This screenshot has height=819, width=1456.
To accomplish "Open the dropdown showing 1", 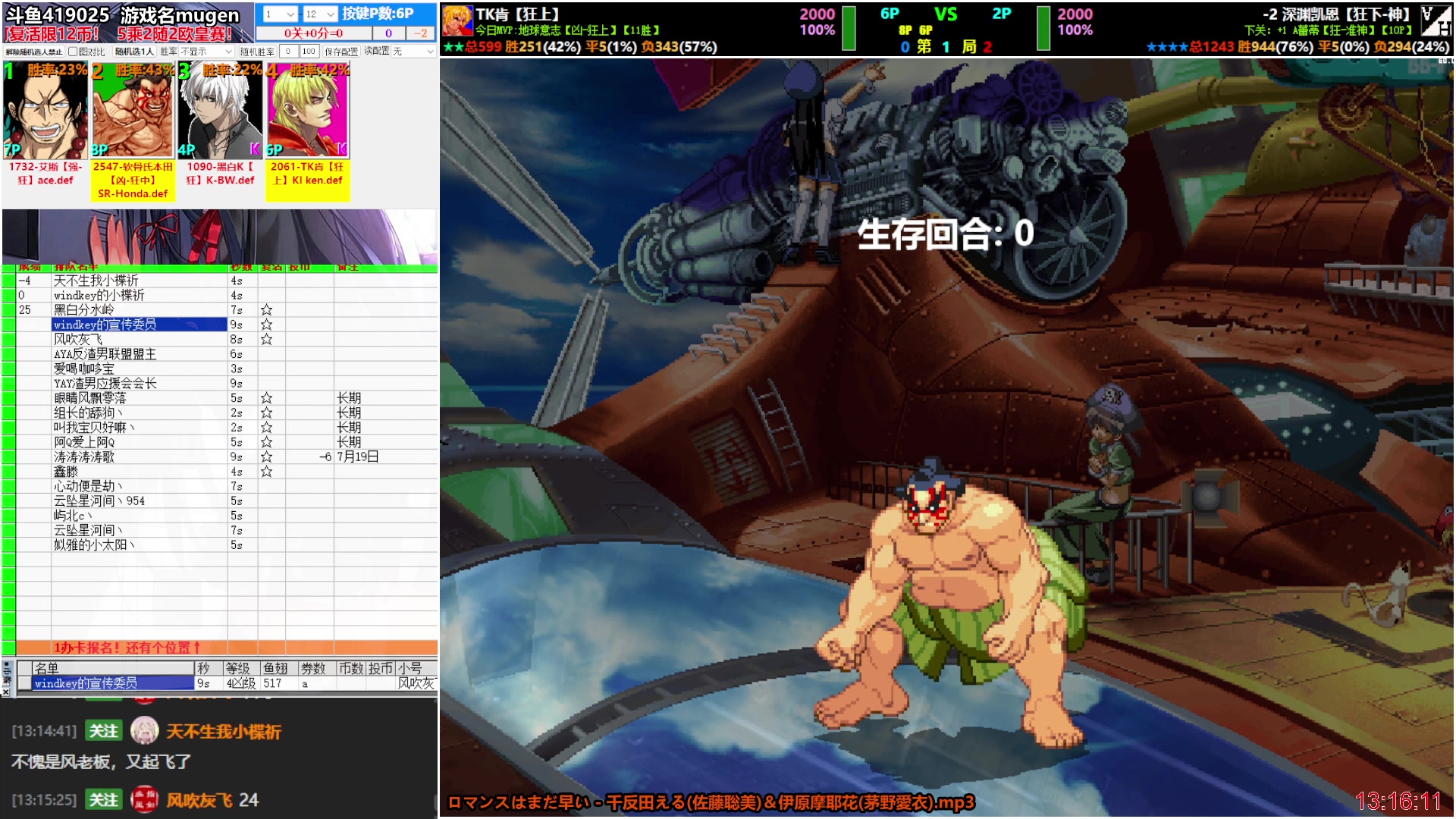I will point(280,14).
